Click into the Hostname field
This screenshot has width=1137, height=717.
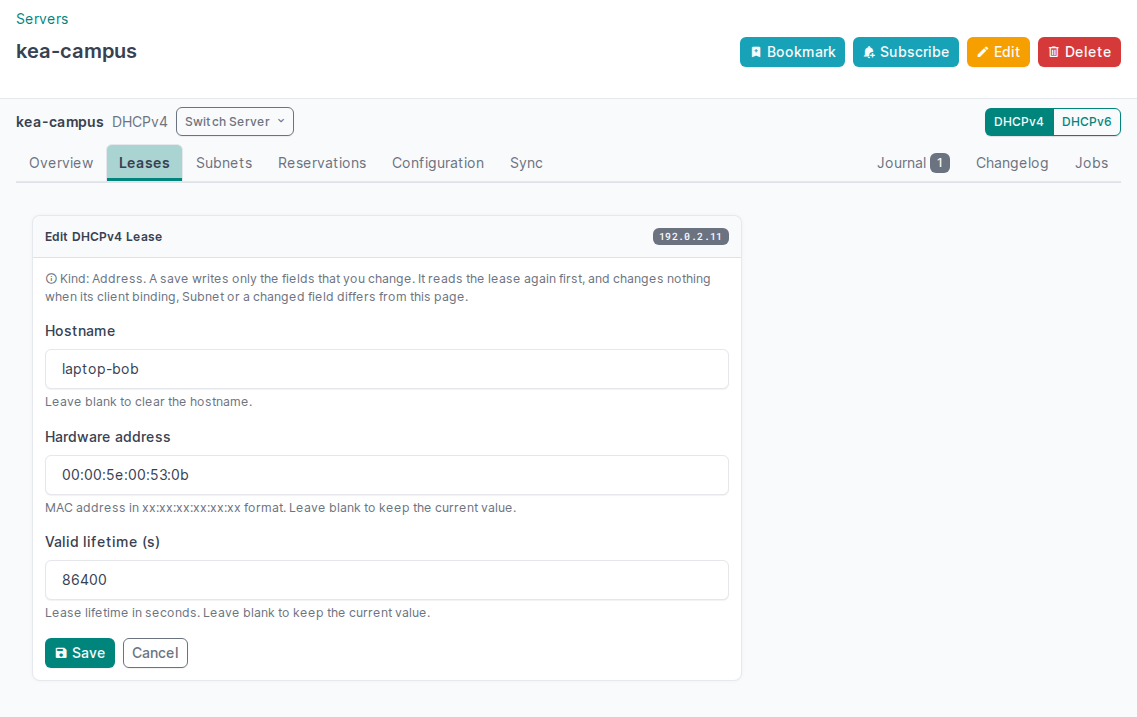(386, 369)
